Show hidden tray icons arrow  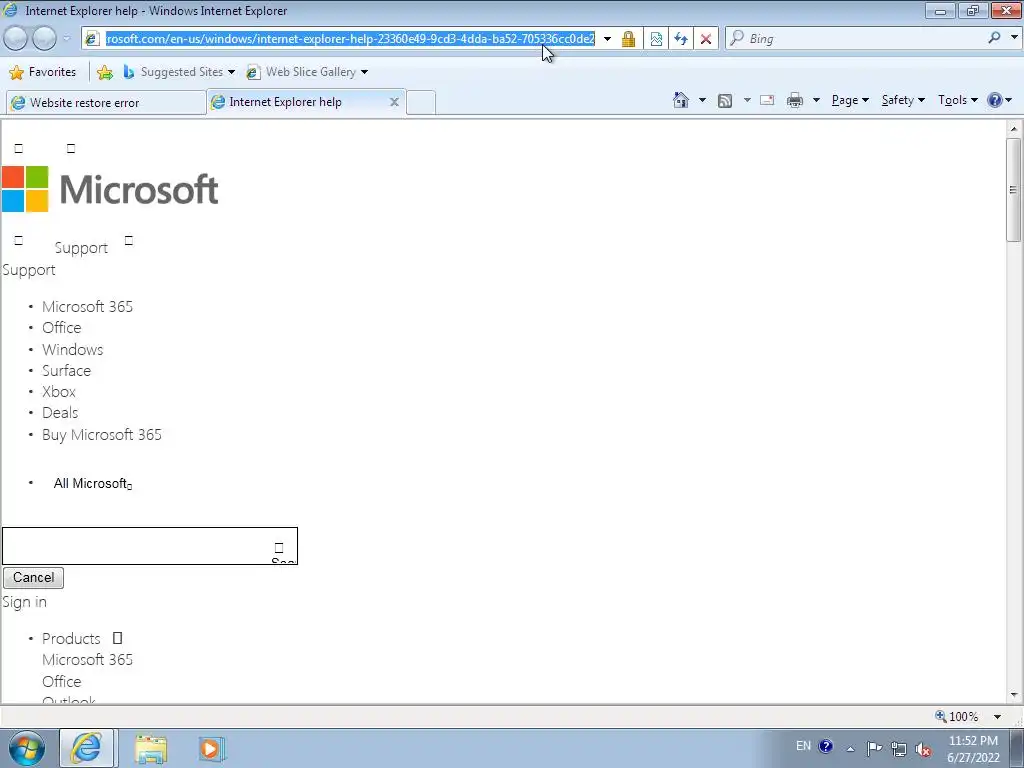pos(850,749)
